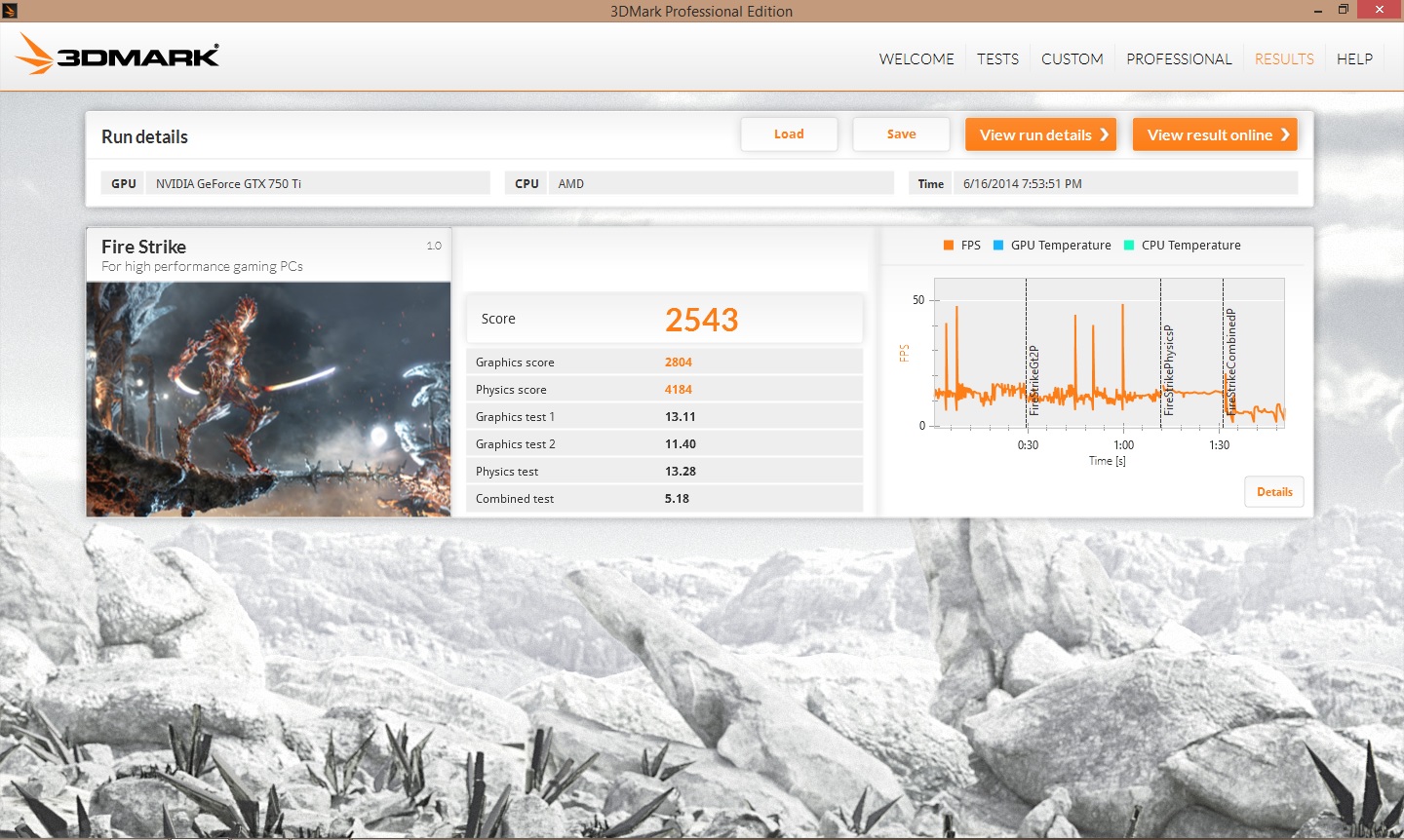Image resolution: width=1404 pixels, height=840 pixels.
Task: Click the GPU field NVIDIA GeForce GTX 750 Ti
Action: (x=318, y=183)
